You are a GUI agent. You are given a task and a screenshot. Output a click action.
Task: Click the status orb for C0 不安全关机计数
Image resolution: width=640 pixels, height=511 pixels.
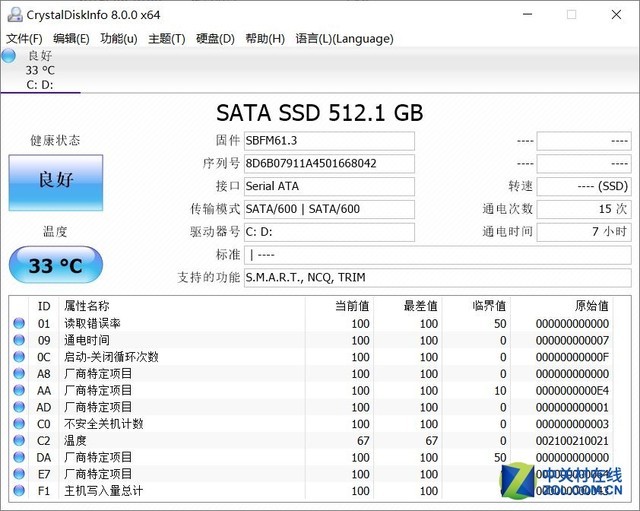coord(19,424)
